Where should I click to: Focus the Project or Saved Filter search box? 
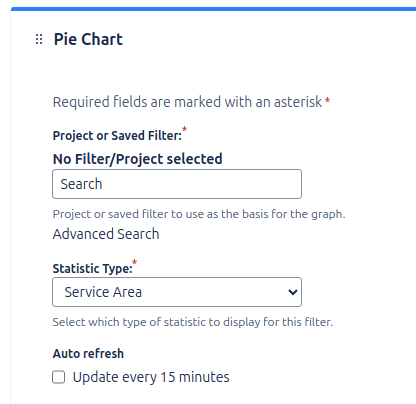pyautogui.click(x=177, y=184)
